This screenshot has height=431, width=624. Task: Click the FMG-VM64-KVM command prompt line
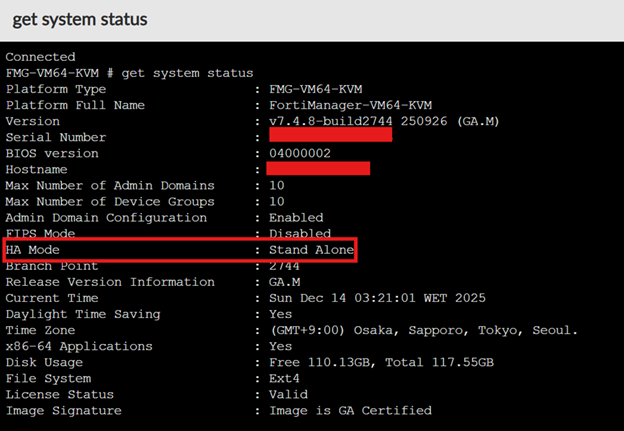pos(129,73)
